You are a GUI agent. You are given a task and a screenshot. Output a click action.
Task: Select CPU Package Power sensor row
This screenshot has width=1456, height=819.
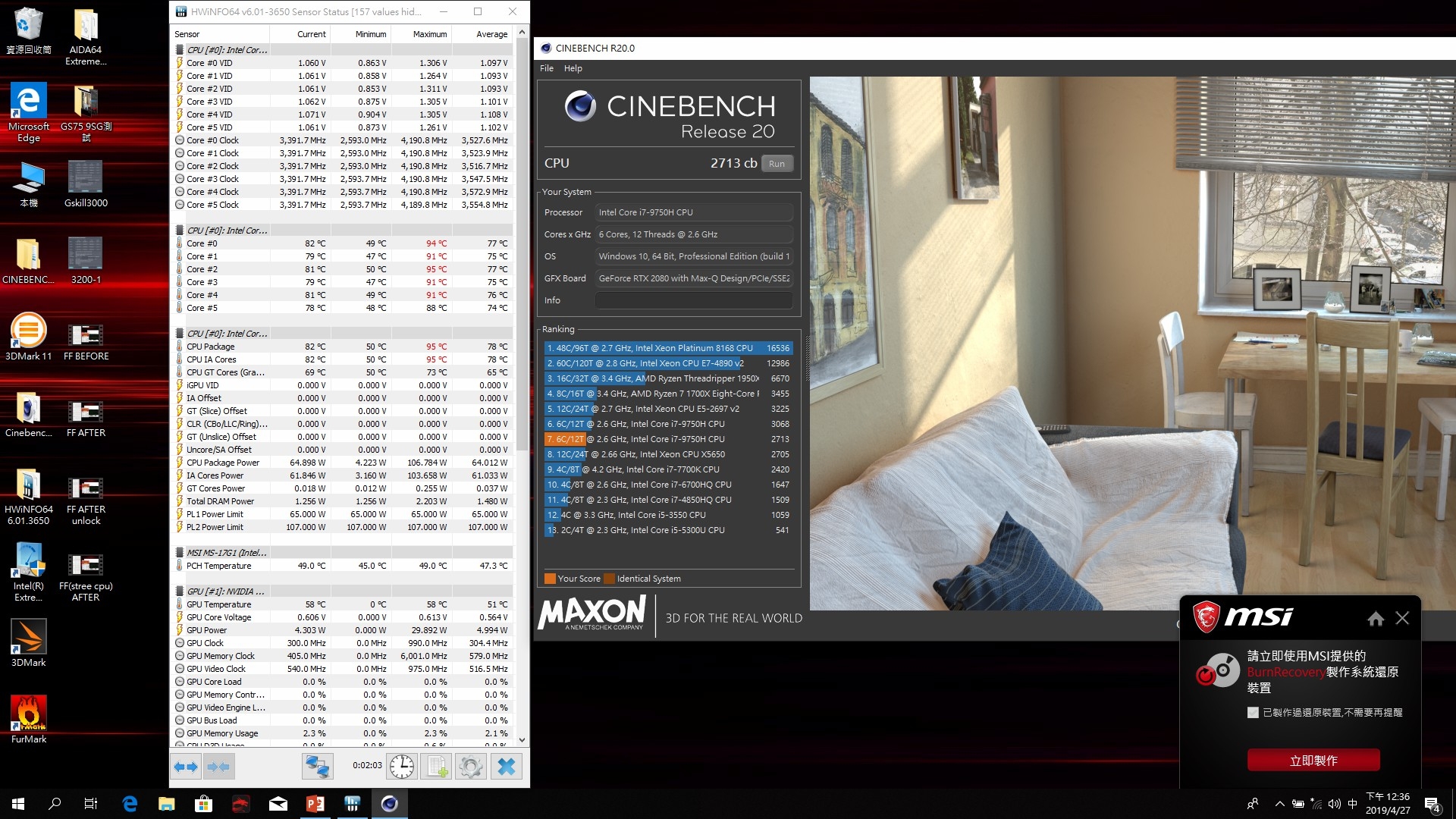342,463
